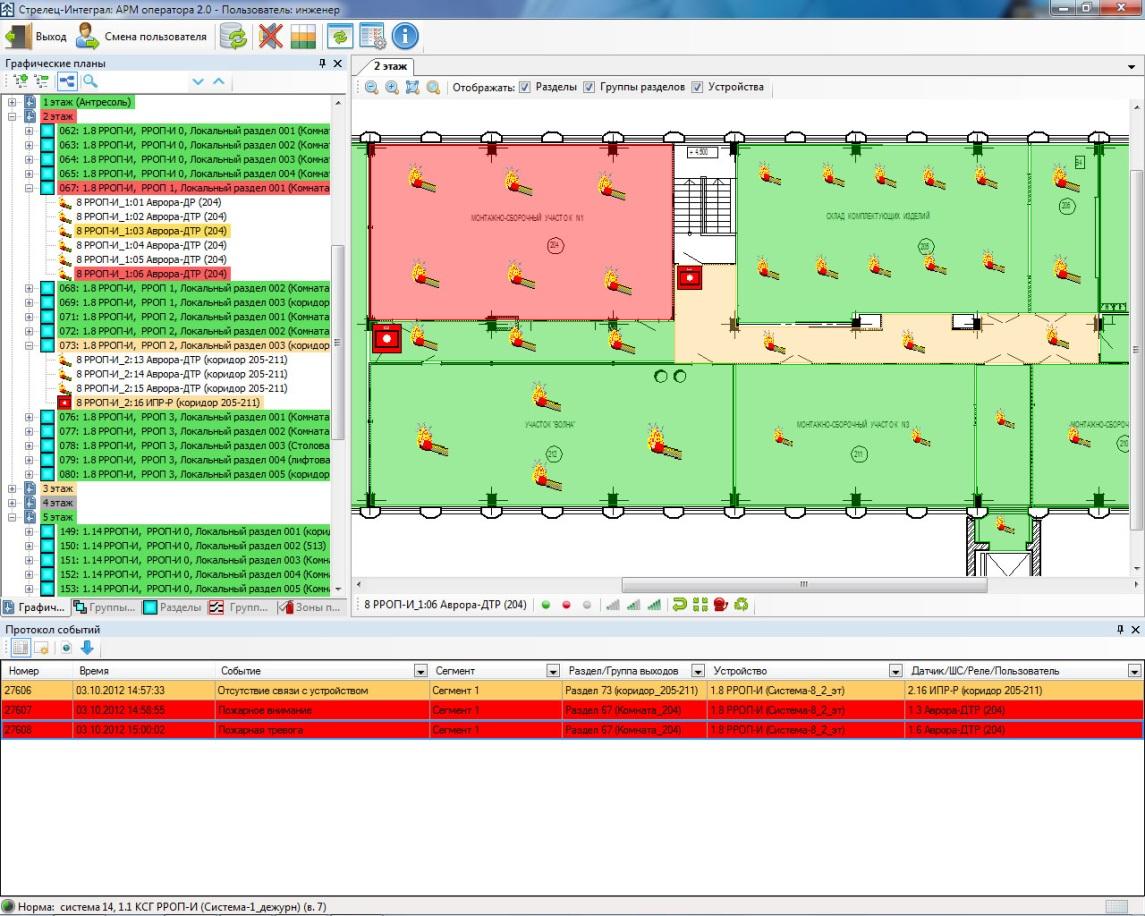Click the red circle device command button

[566, 605]
